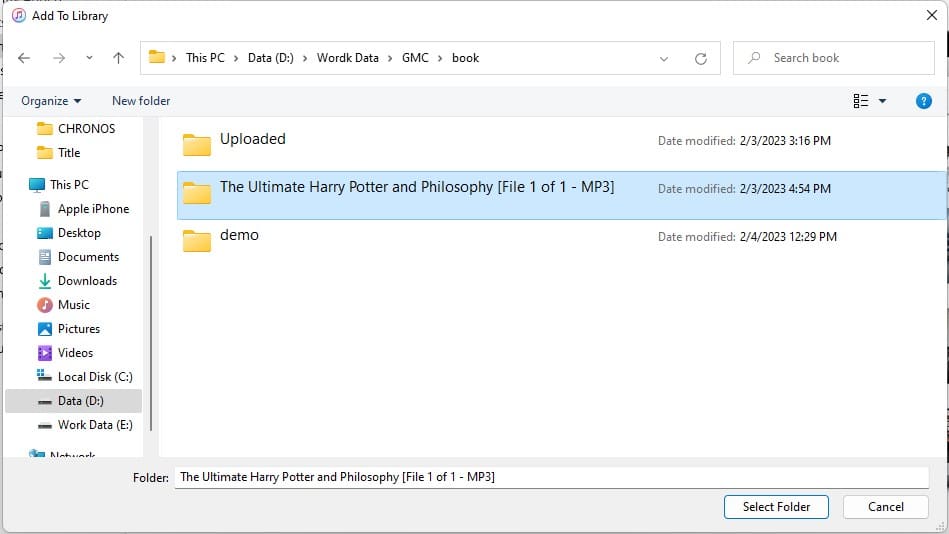Viewport: 949px width, 534px height.
Task: Click Data (D:) in the address path
Action: coord(271,58)
